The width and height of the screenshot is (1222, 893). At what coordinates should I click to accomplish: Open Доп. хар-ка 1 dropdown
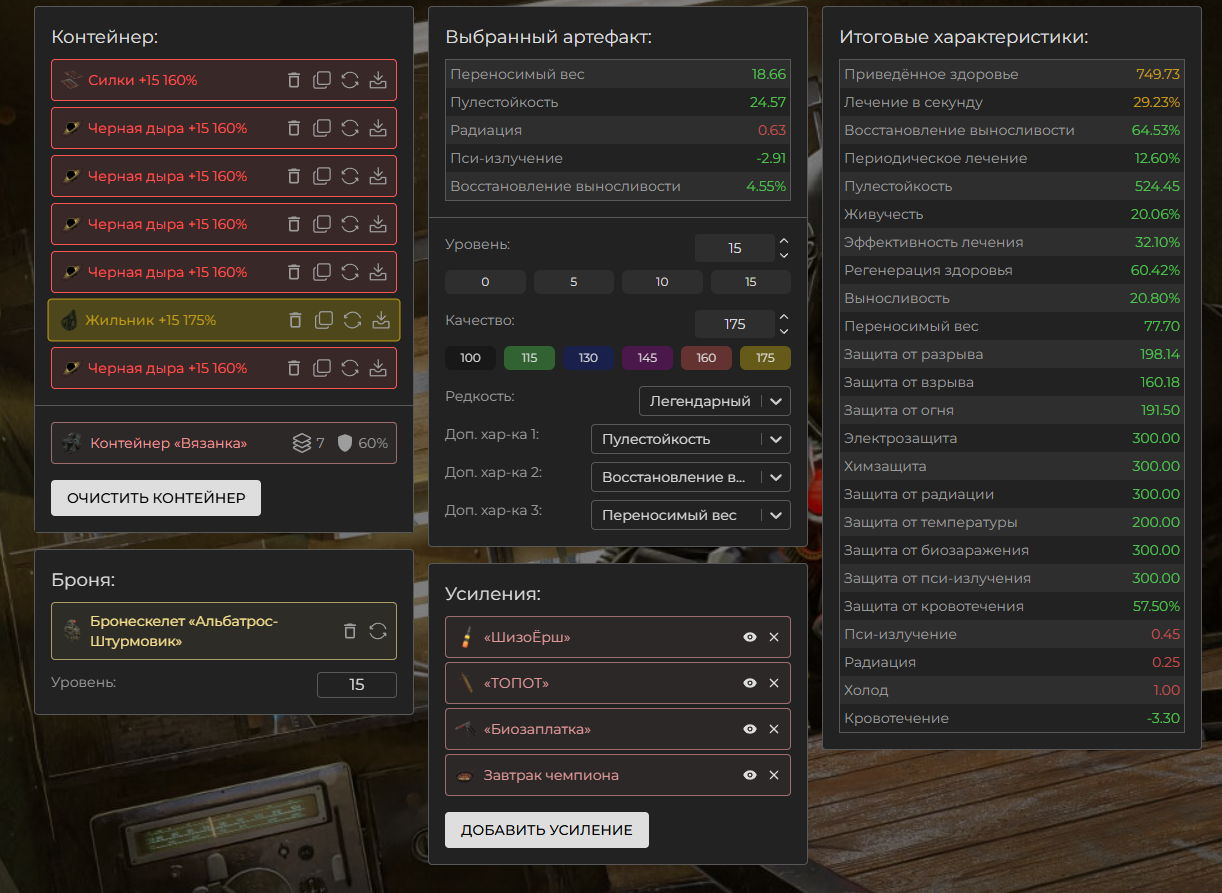pos(690,439)
